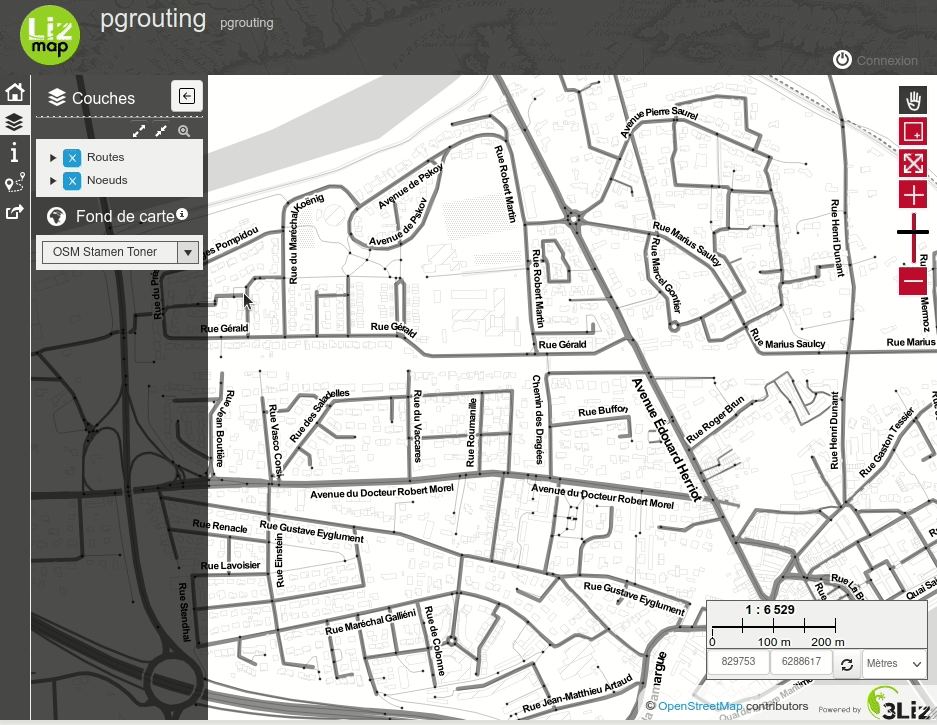The width and height of the screenshot is (937, 725).
Task: Open the share/permalink icon
Action: 14,212
